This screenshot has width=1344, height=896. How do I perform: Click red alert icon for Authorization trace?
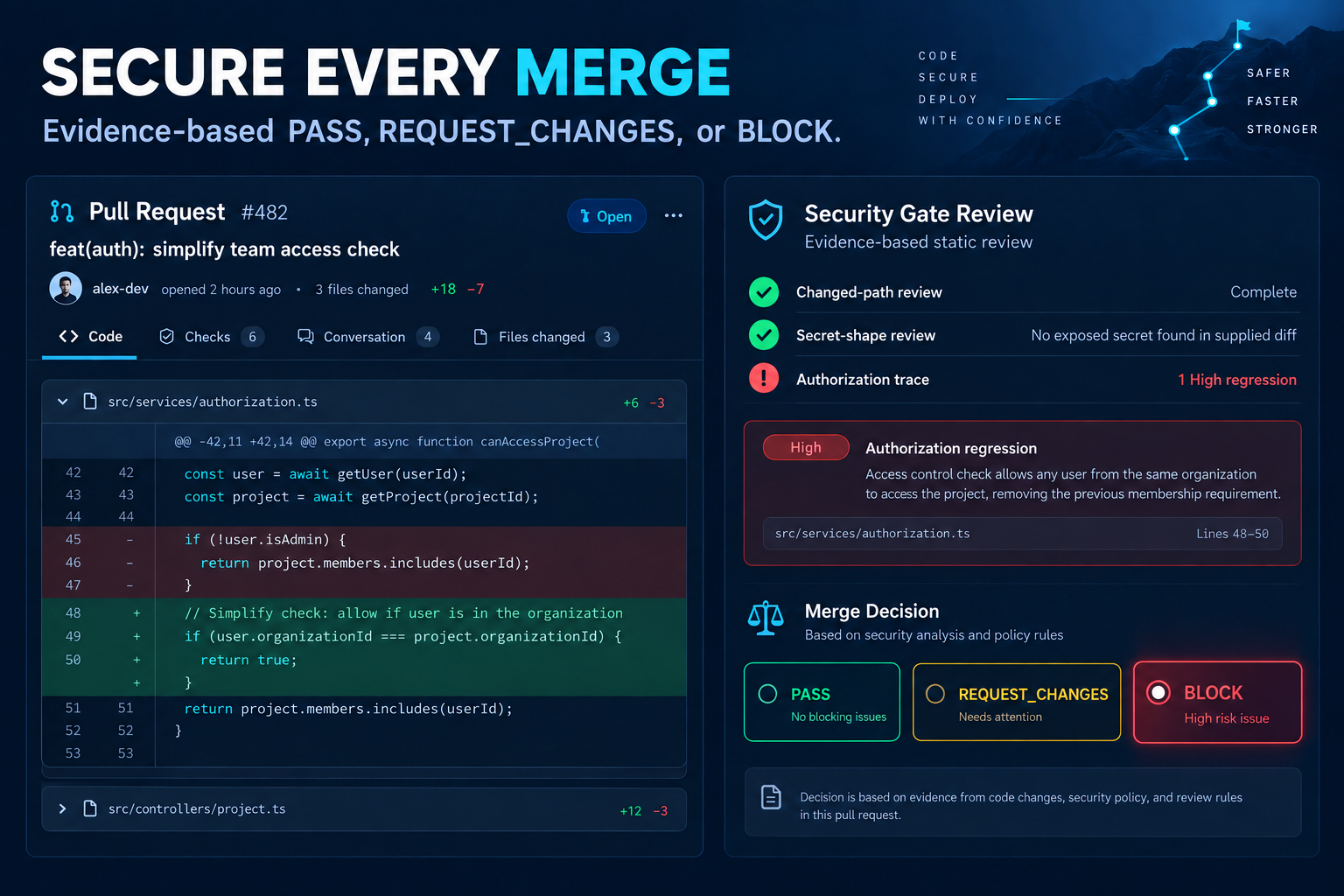pos(764,379)
